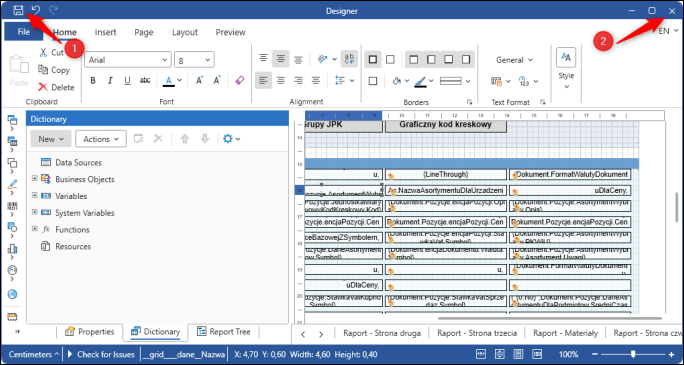This screenshot has height=365, width=684.
Task: Switch to the Insert ribbon tab
Action: coord(106,32)
